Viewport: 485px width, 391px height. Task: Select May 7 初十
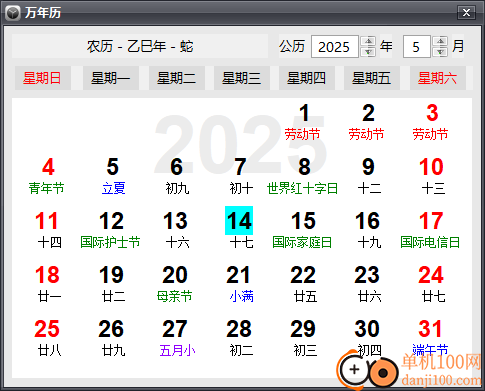coord(241,176)
